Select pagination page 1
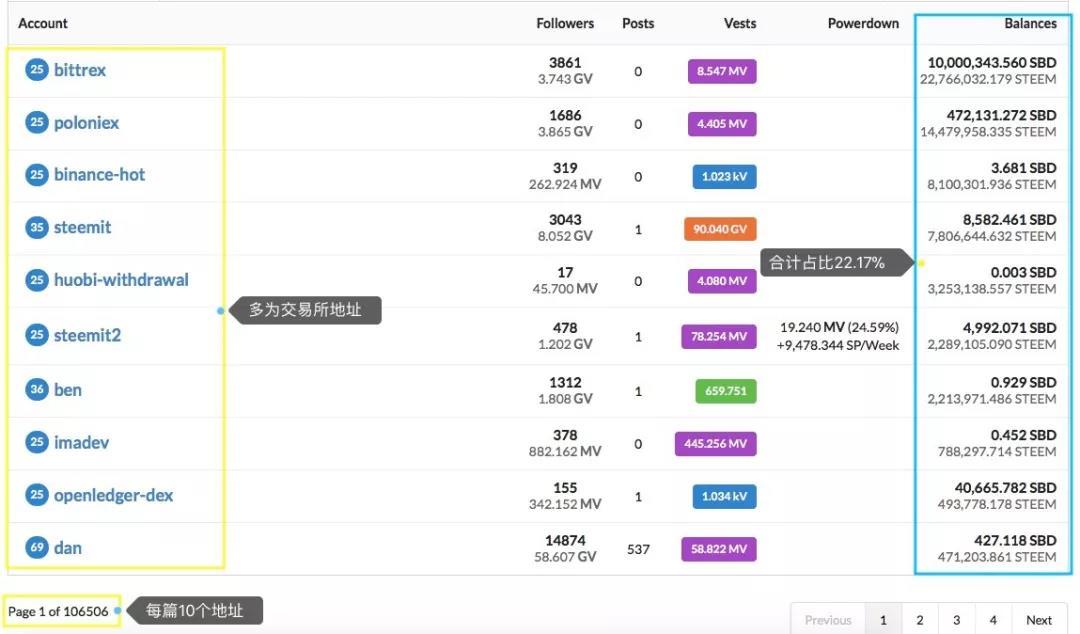Viewport: 1080px width, 634px height. (883, 620)
